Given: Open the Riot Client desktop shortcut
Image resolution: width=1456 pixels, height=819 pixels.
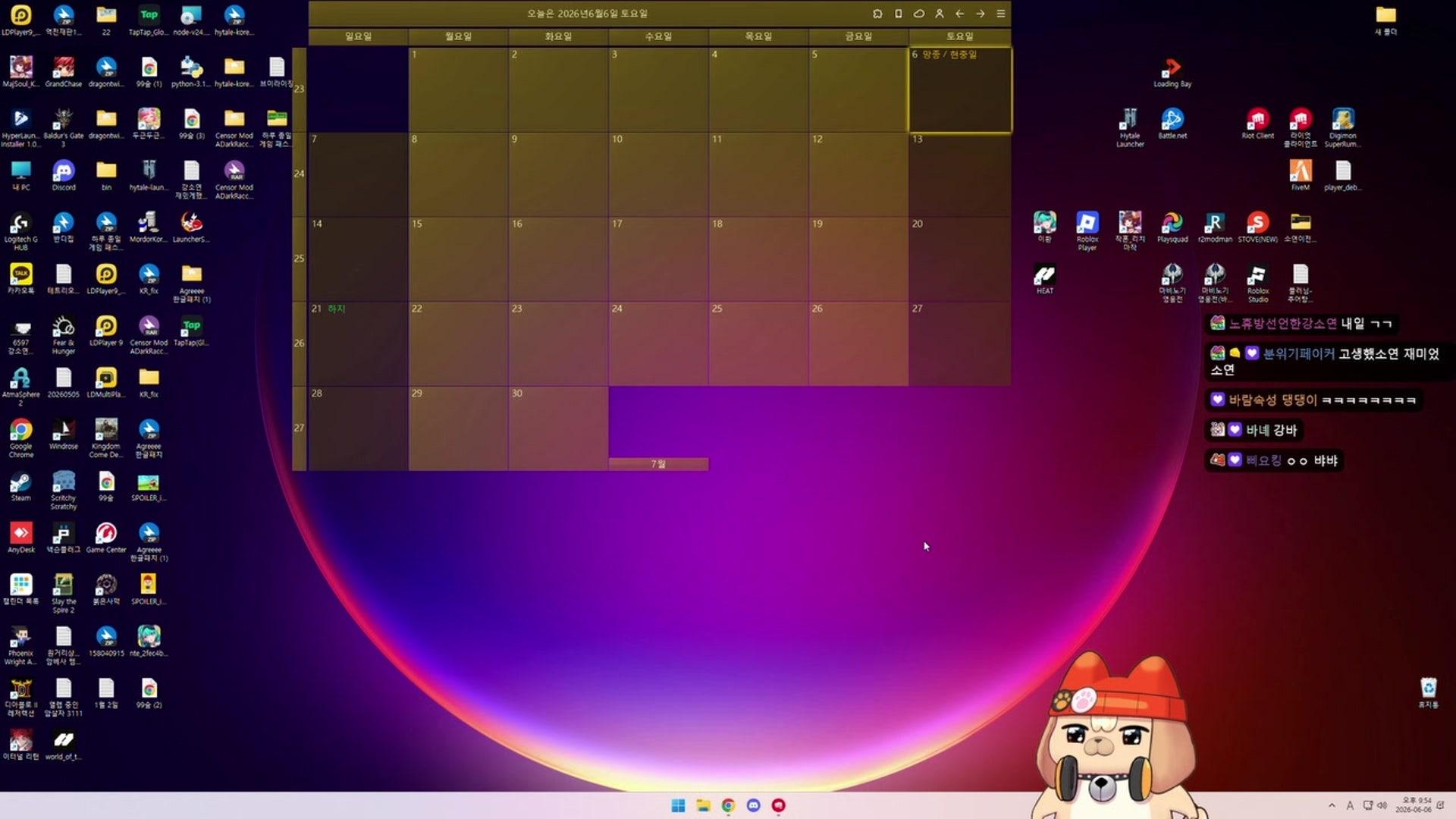Looking at the screenshot, I should click(1258, 124).
